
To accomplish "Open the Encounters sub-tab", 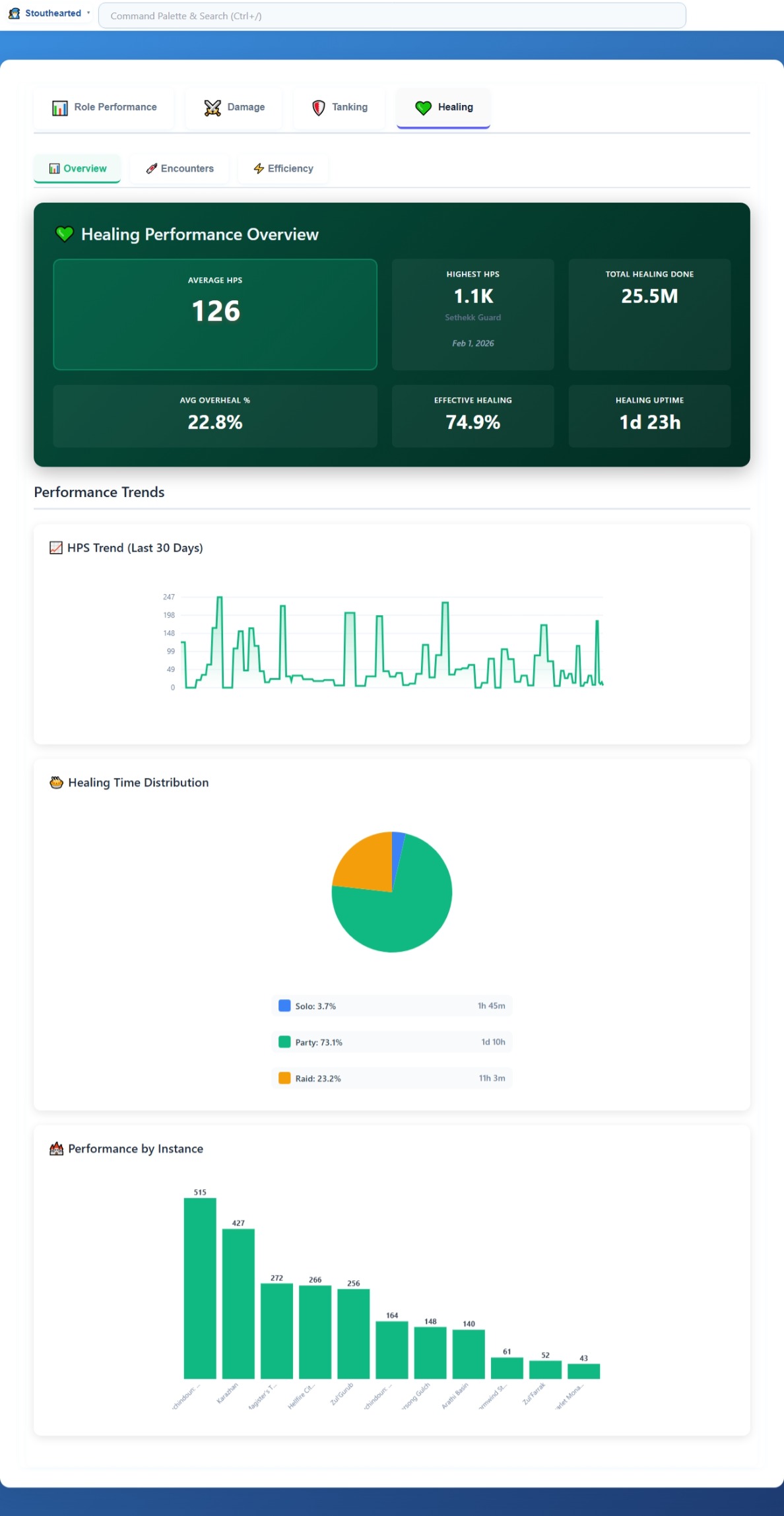I will (180, 169).
